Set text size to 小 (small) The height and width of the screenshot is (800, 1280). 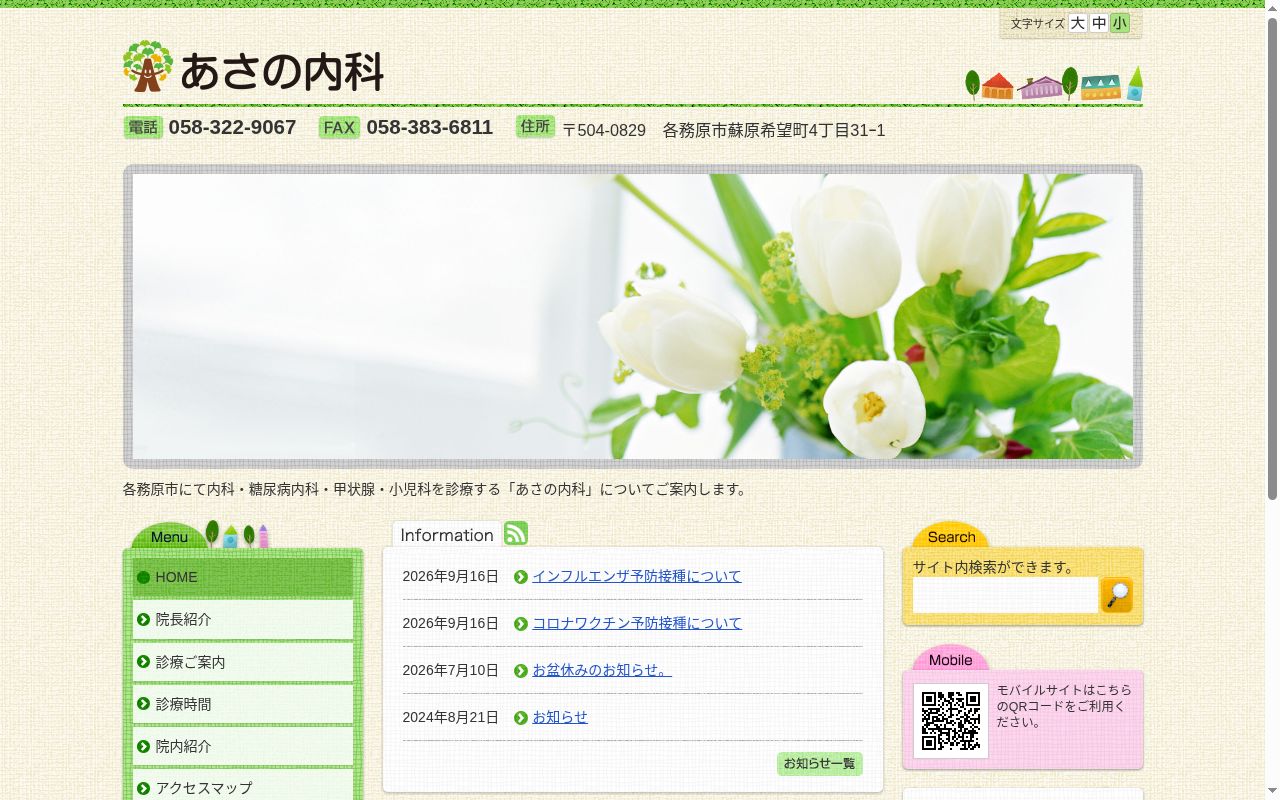pos(1120,23)
